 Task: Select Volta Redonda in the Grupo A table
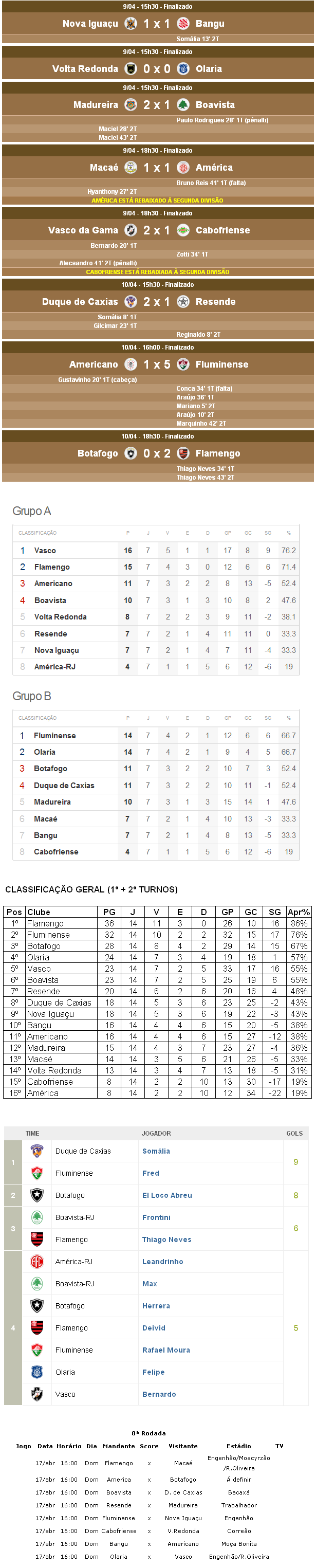pos(60,616)
